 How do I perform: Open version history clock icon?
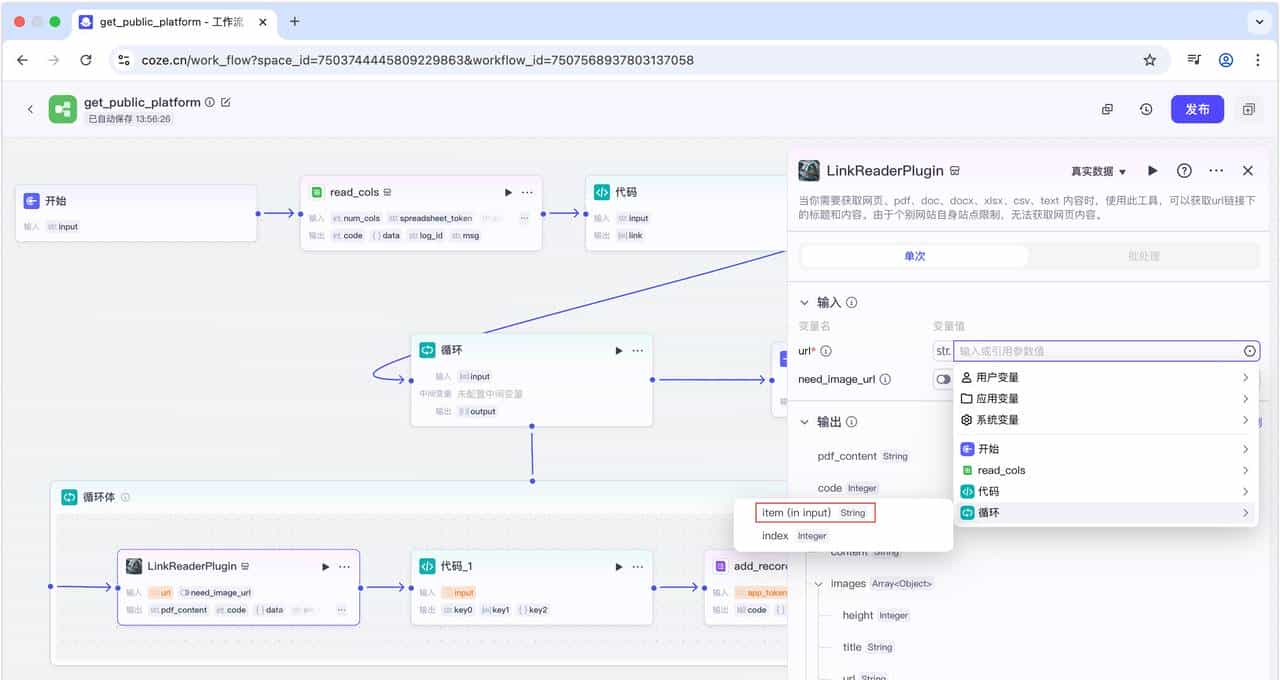(x=1146, y=110)
